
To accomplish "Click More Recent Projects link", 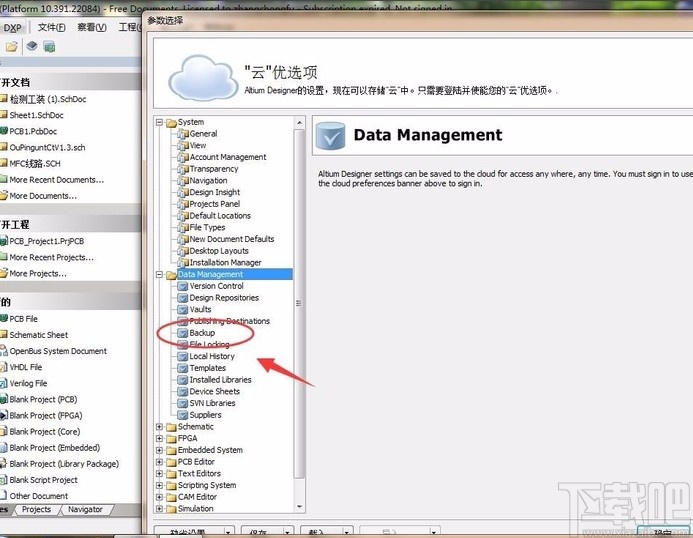I will pyautogui.click(x=51, y=257).
